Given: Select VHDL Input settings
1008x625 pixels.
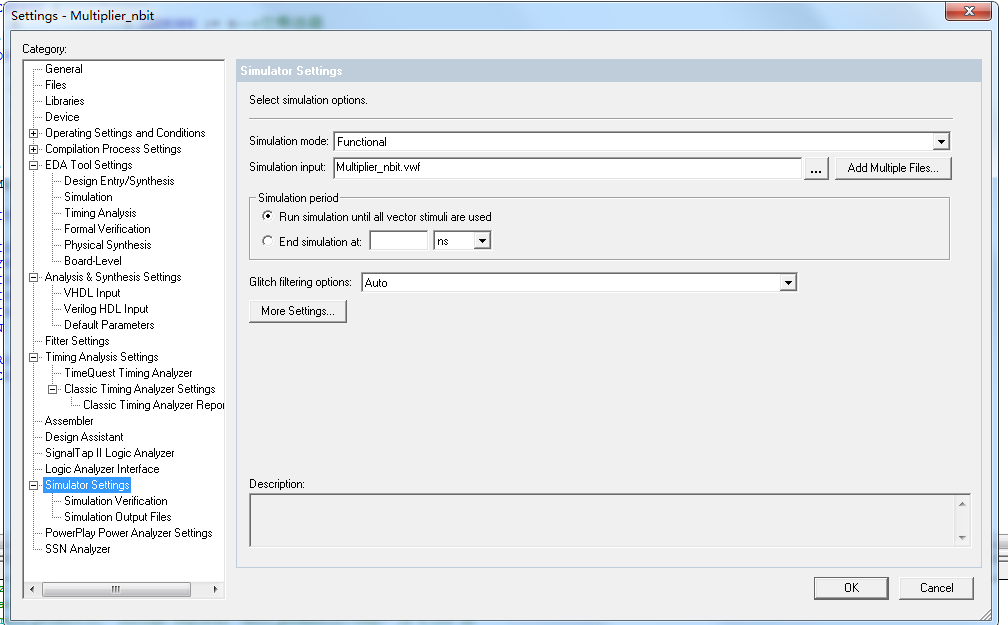Looking at the screenshot, I should pyautogui.click(x=92, y=293).
